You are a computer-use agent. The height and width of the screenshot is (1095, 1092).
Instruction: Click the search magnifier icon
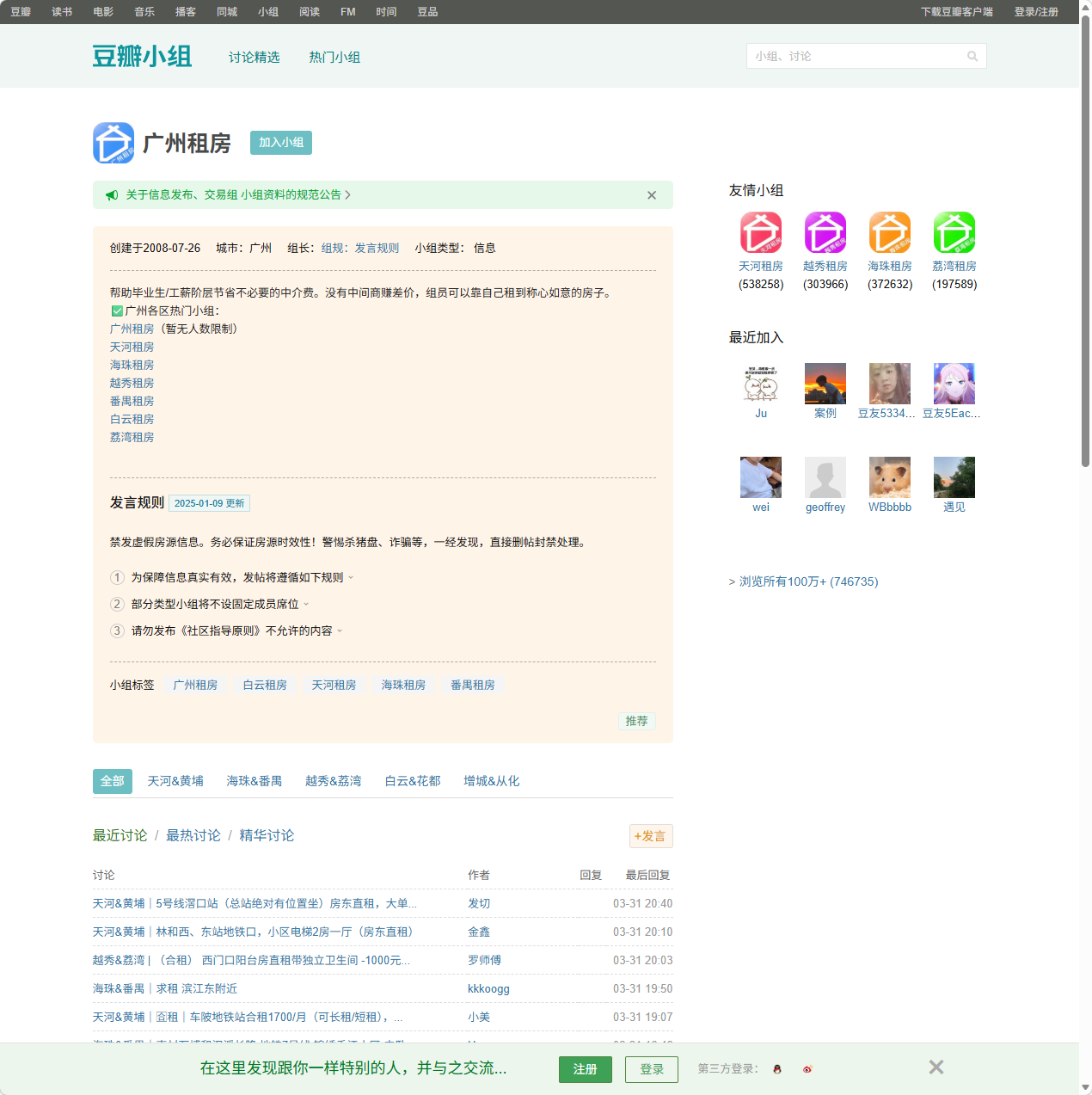(x=972, y=56)
